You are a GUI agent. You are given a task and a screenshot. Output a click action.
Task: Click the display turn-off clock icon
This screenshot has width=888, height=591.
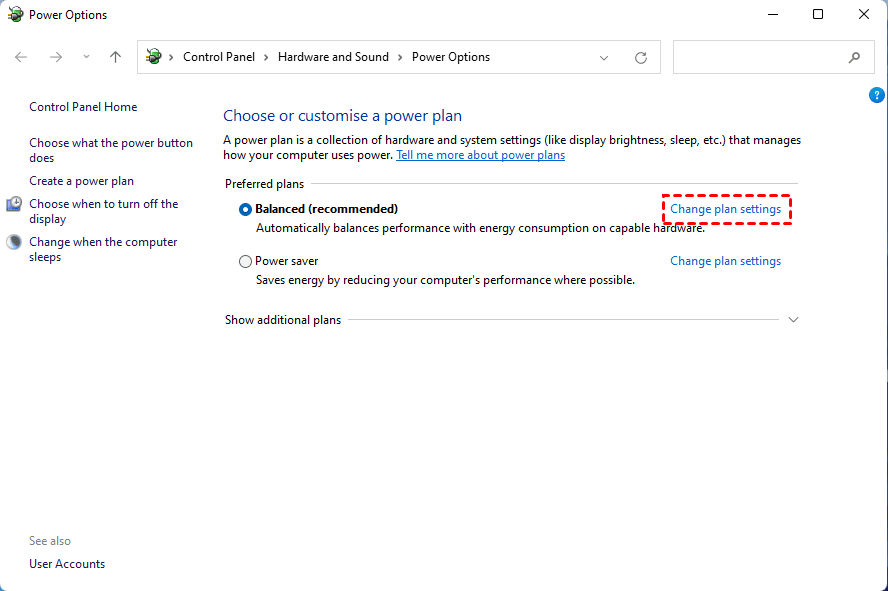tap(15, 204)
